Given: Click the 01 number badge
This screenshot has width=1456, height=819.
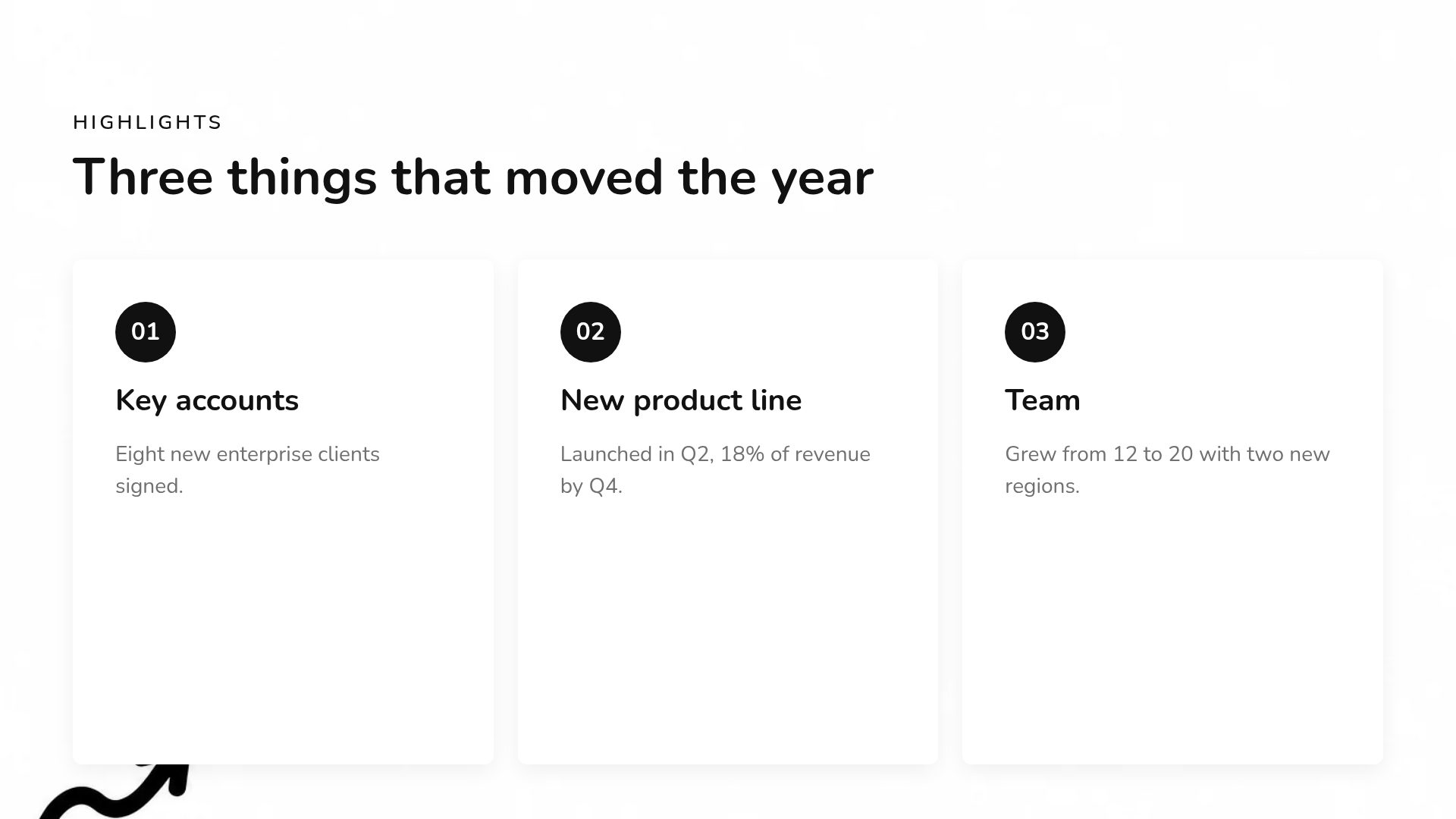Looking at the screenshot, I should point(146,332).
